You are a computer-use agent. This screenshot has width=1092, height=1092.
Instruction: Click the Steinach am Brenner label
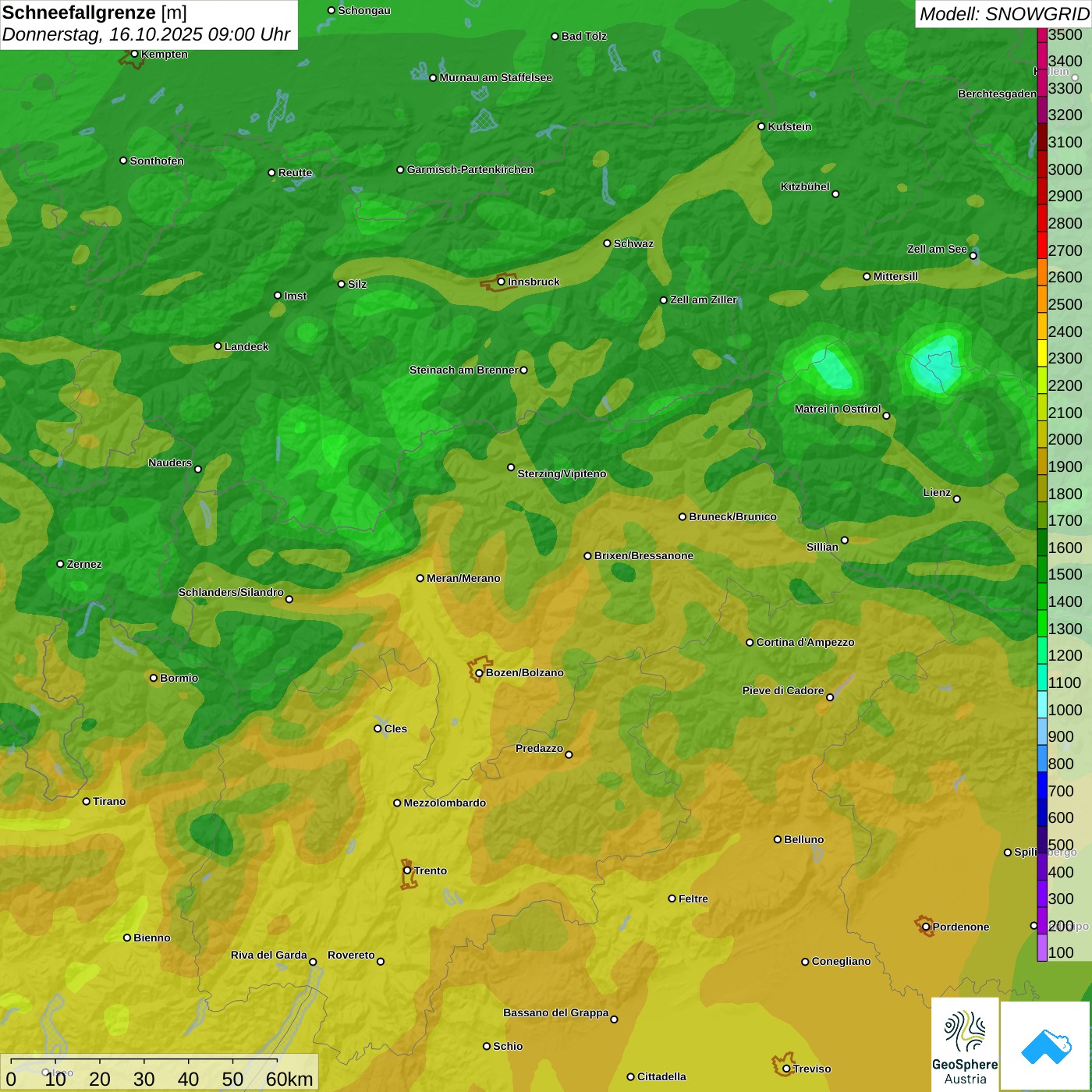click(464, 370)
